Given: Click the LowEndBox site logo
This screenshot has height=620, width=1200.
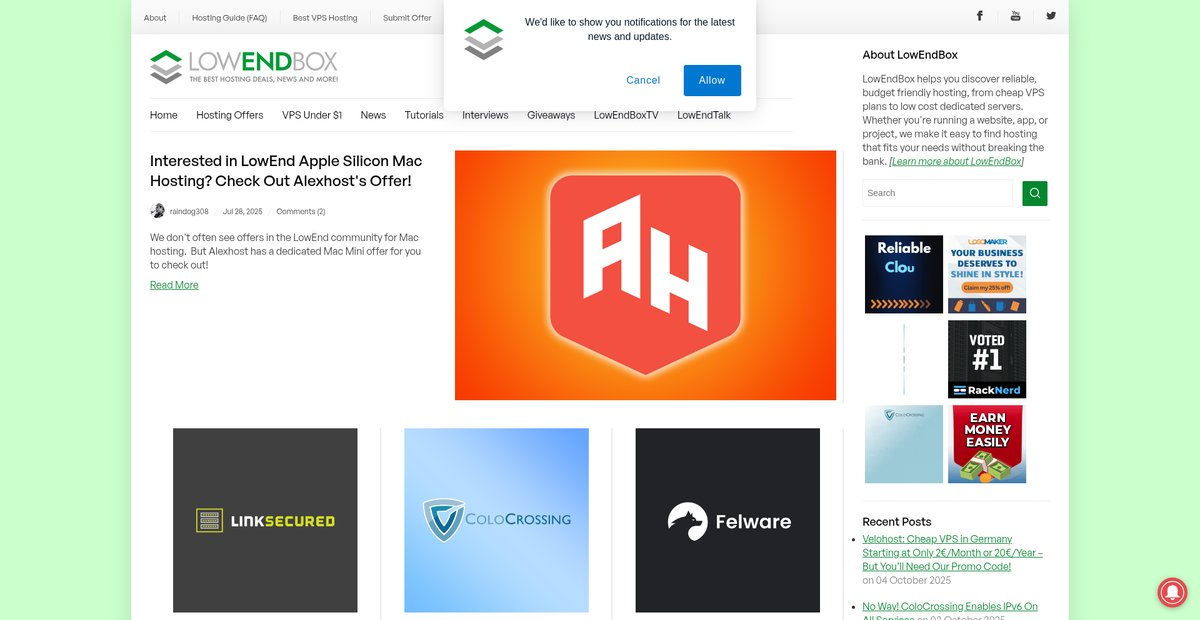Looking at the screenshot, I should (244, 67).
